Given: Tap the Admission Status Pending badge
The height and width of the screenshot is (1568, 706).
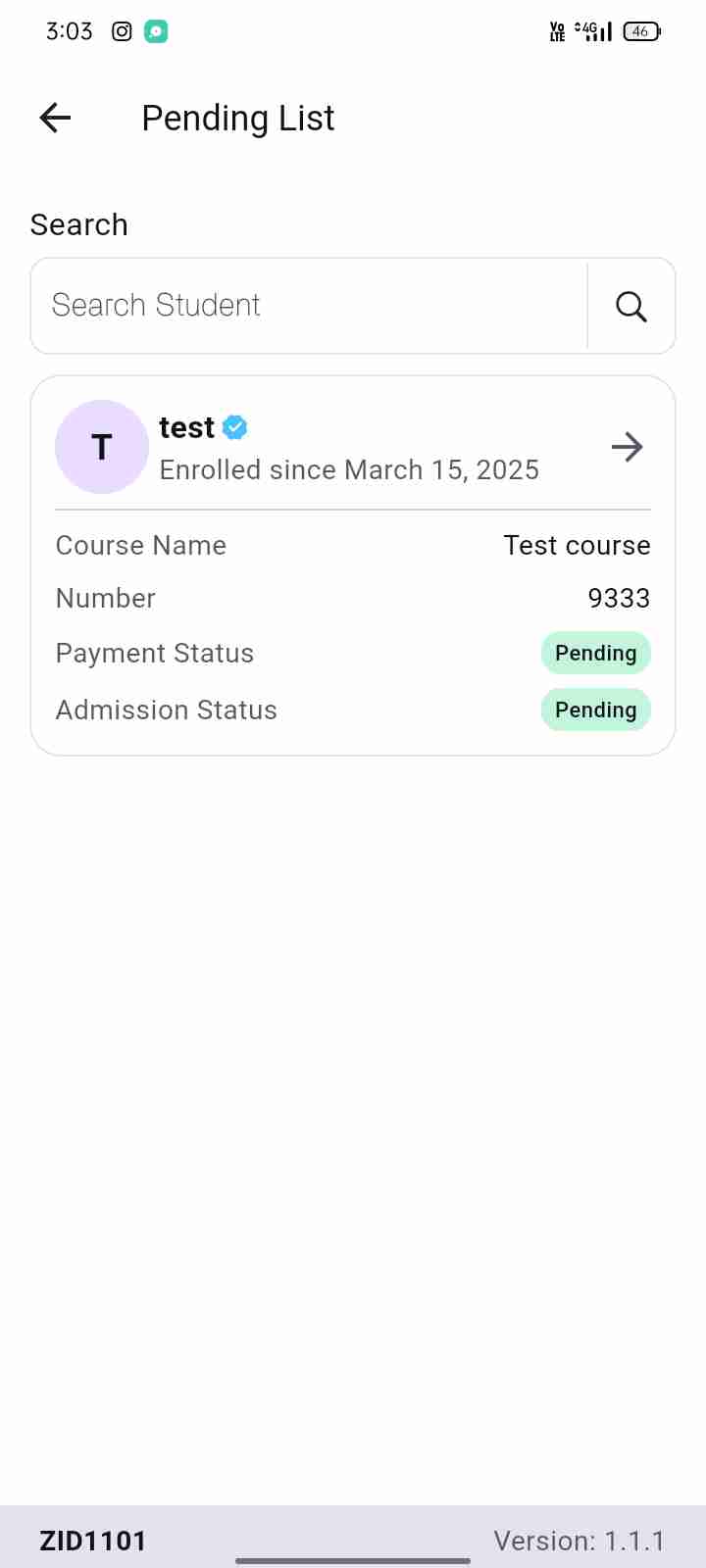Looking at the screenshot, I should click(x=595, y=710).
